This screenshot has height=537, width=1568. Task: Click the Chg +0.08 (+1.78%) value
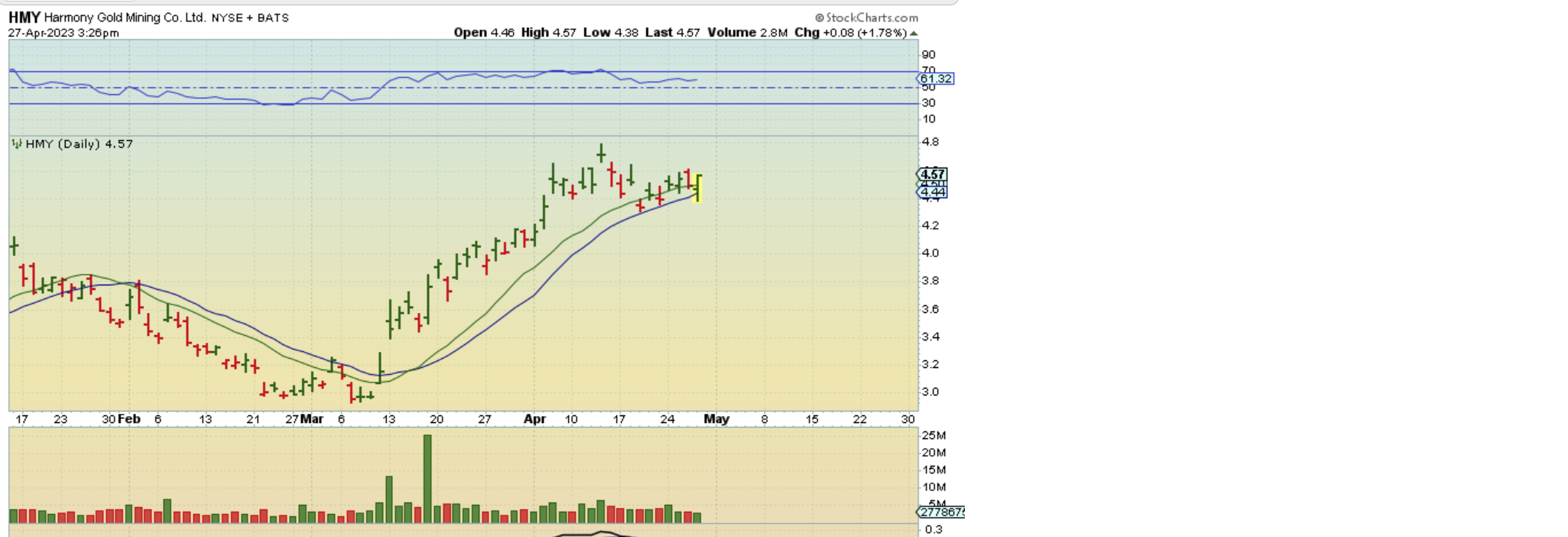[x=850, y=32]
